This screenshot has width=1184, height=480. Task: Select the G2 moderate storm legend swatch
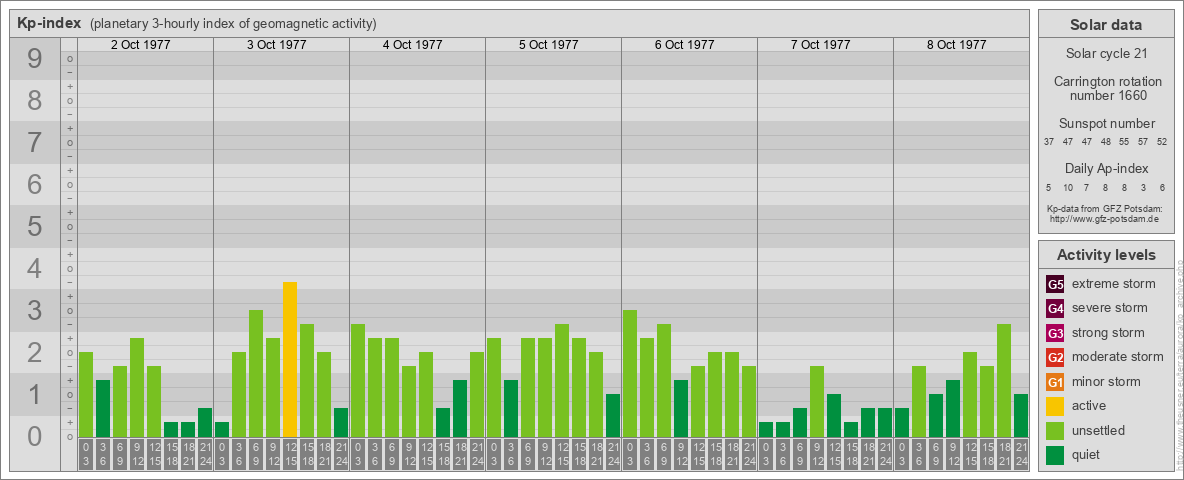1056,358
